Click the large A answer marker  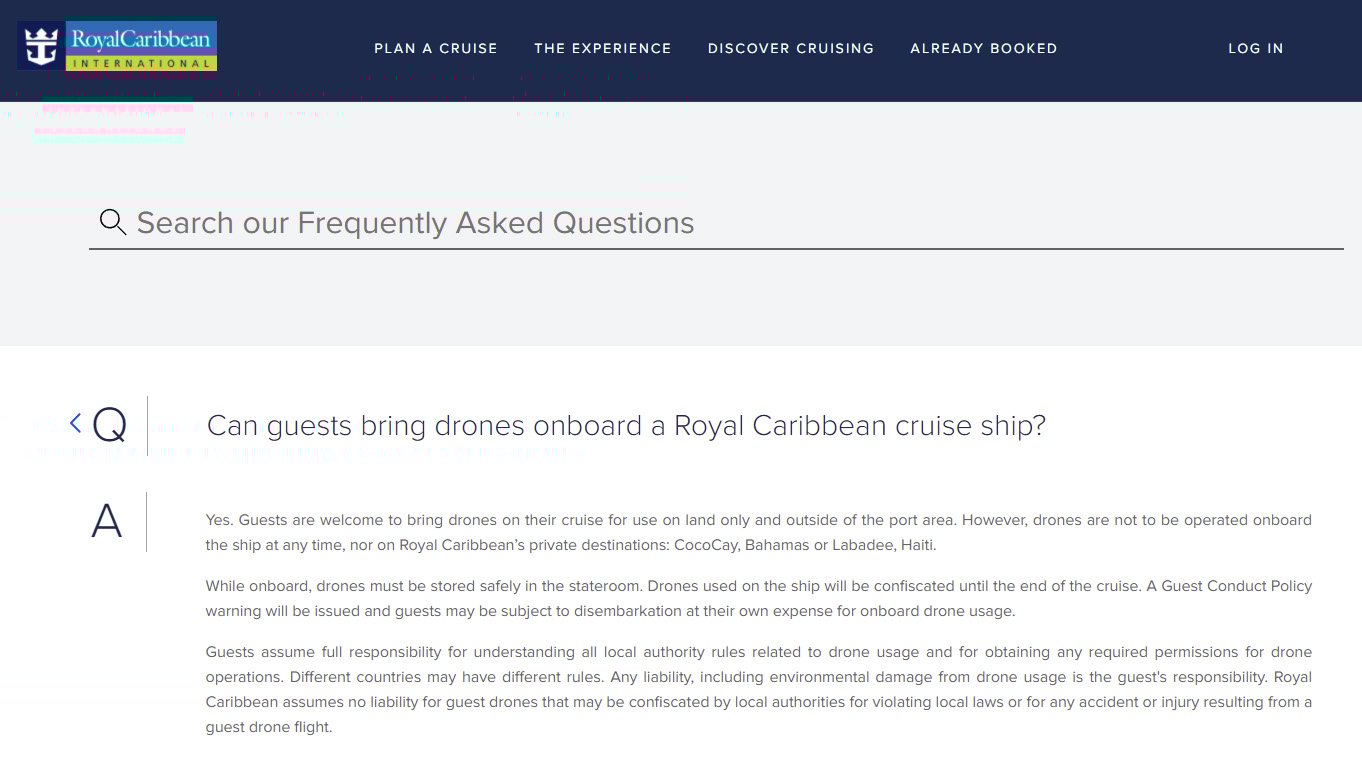tap(107, 521)
